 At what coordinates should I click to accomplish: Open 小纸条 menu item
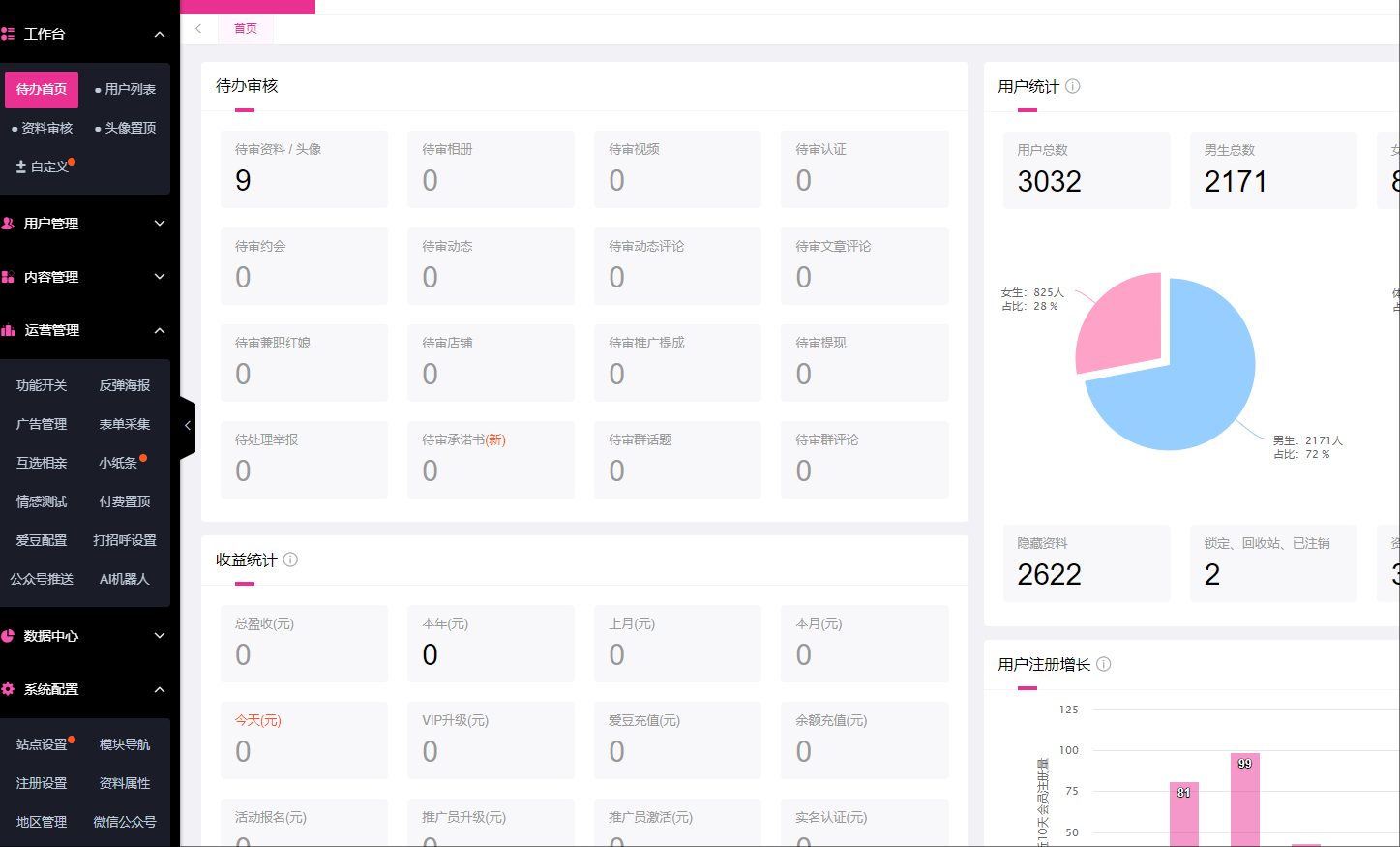(118, 463)
